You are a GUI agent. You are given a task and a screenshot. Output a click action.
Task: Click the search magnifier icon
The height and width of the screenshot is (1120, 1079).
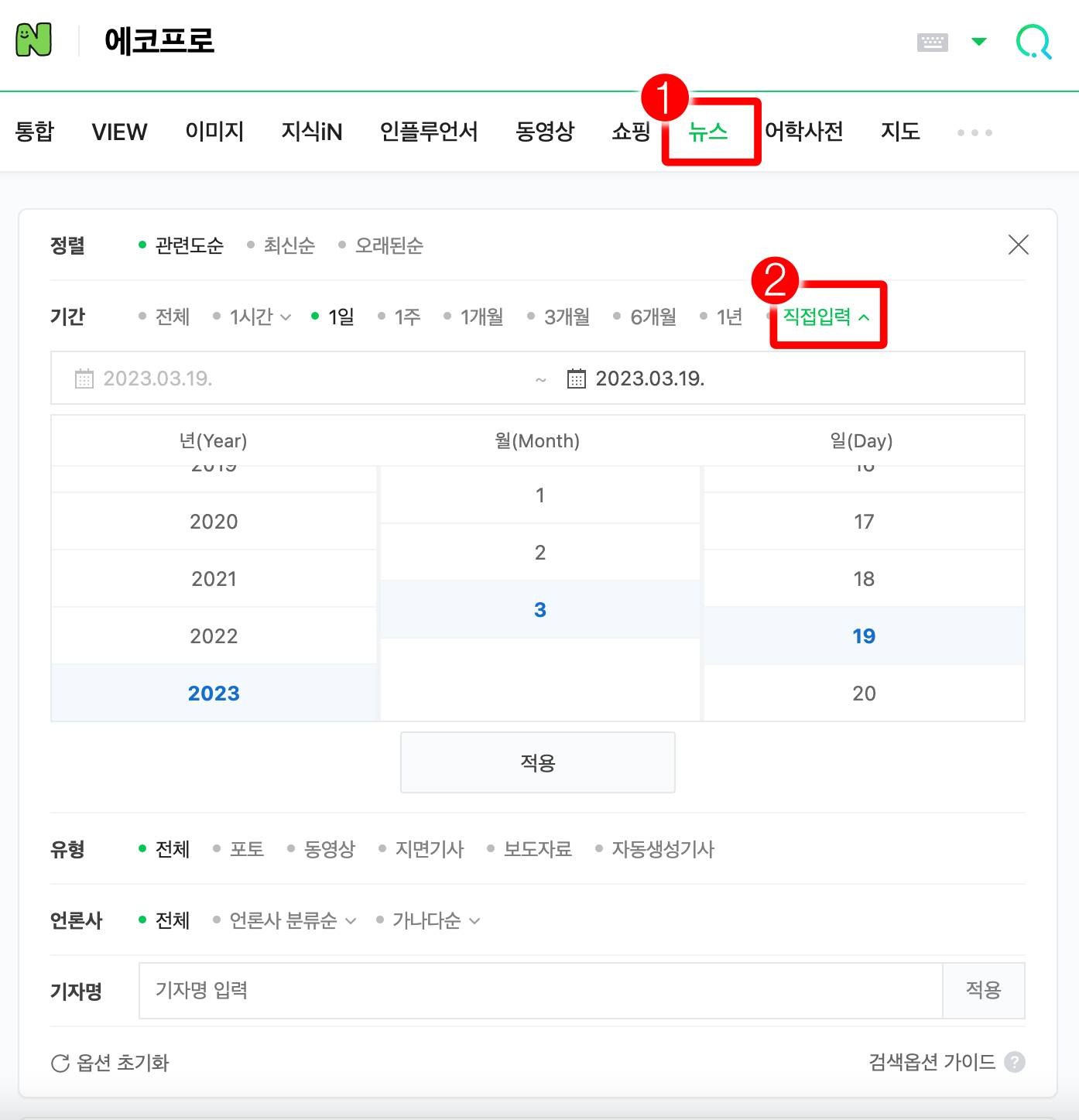tap(1033, 41)
